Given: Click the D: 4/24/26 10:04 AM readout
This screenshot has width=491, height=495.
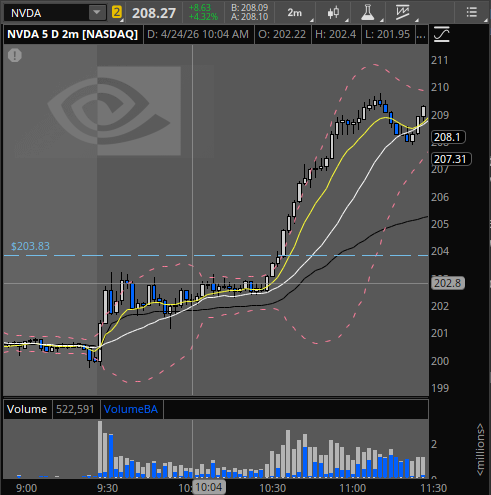Looking at the screenshot, I should pos(198,34).
